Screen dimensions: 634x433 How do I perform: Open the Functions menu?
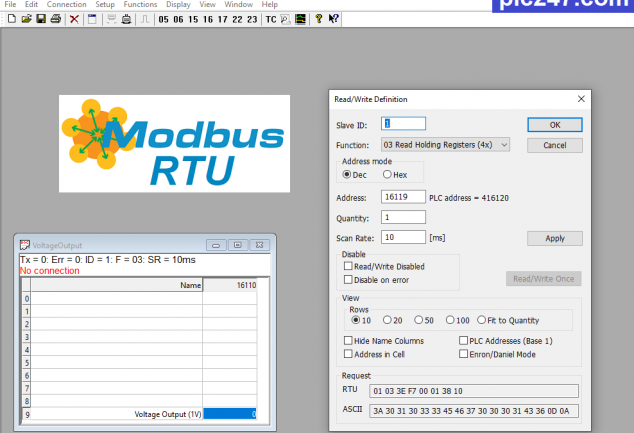[x=140, y=4]
